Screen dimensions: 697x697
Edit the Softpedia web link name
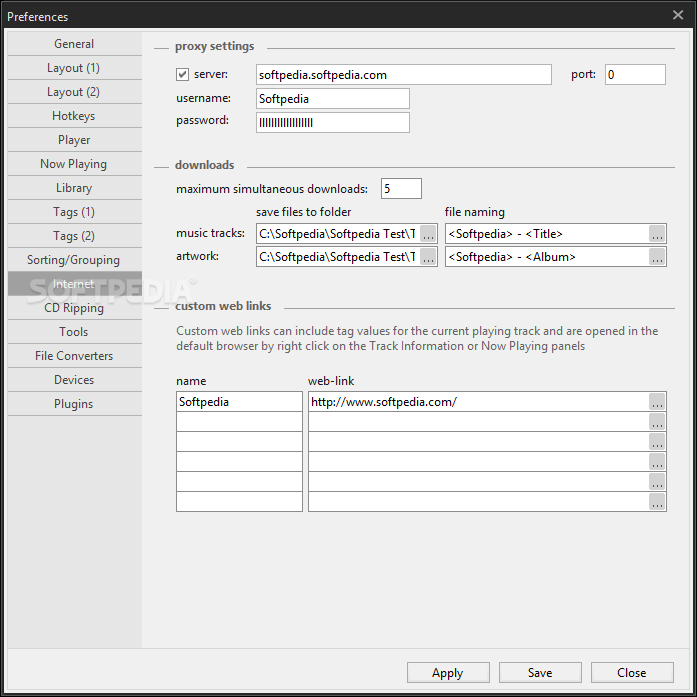(x=239, y=401)
